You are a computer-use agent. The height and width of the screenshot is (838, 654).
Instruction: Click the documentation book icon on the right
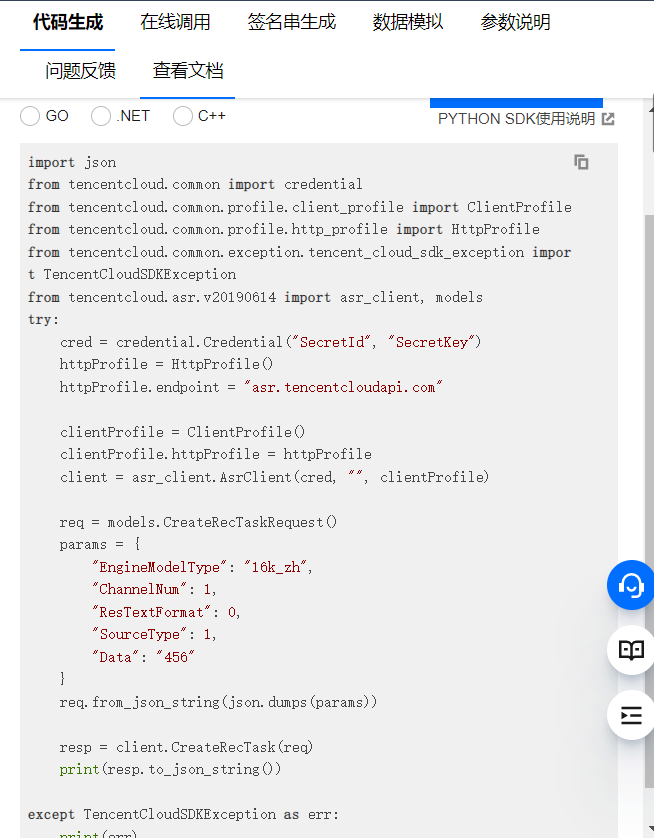(x=630, y=650)
